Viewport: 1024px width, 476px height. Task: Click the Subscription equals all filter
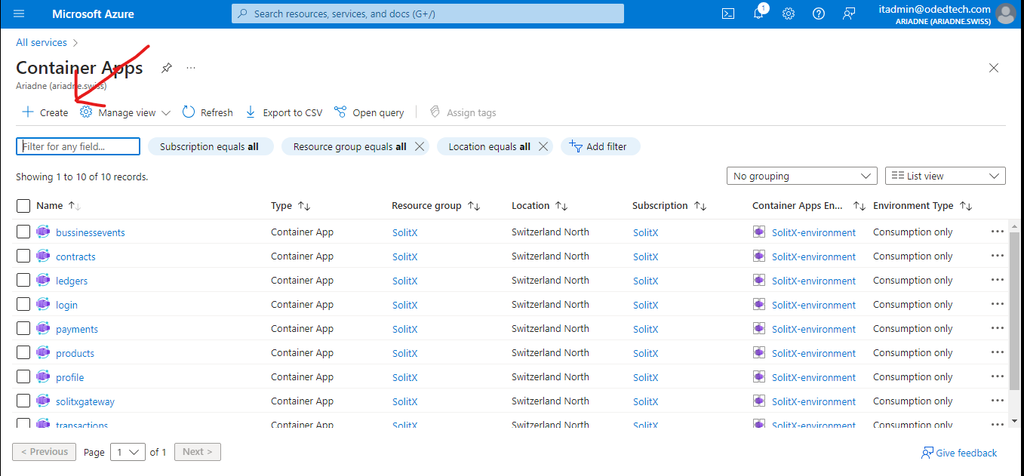(209, 146)
